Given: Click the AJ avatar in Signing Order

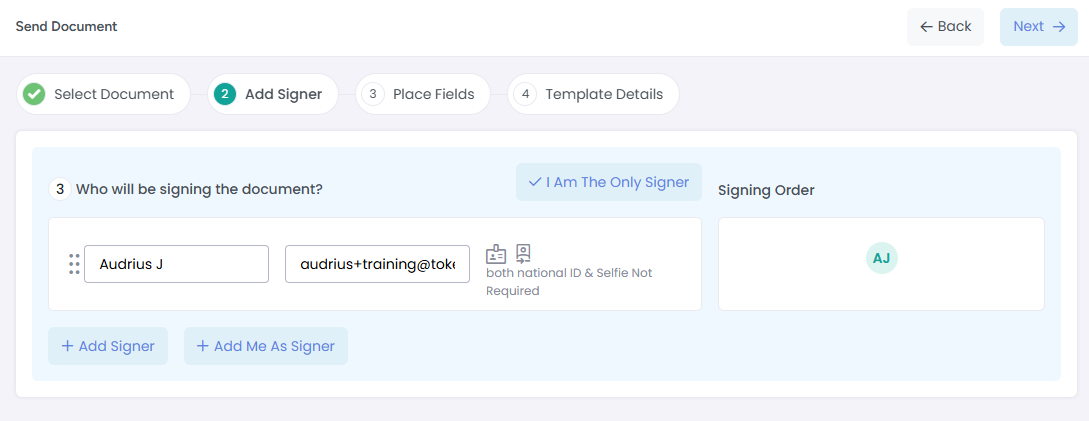Looking at the screenshot, I should (881, 258).
